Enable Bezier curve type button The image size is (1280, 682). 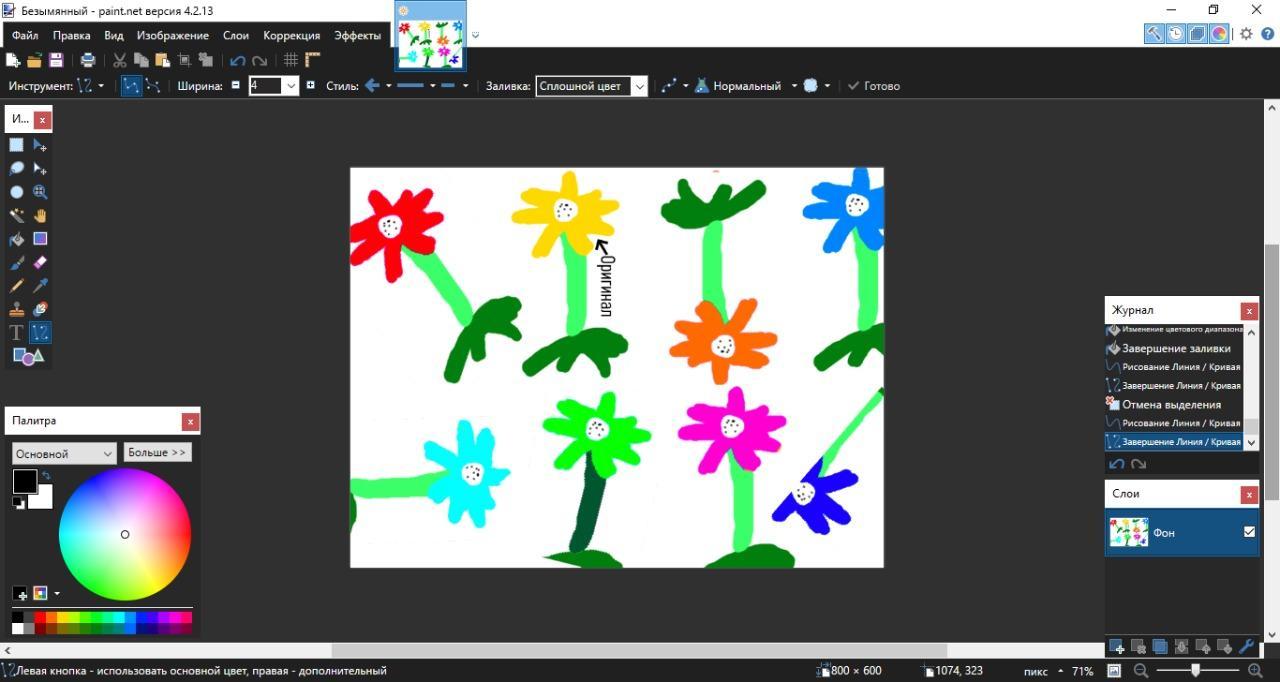[152, 86]
